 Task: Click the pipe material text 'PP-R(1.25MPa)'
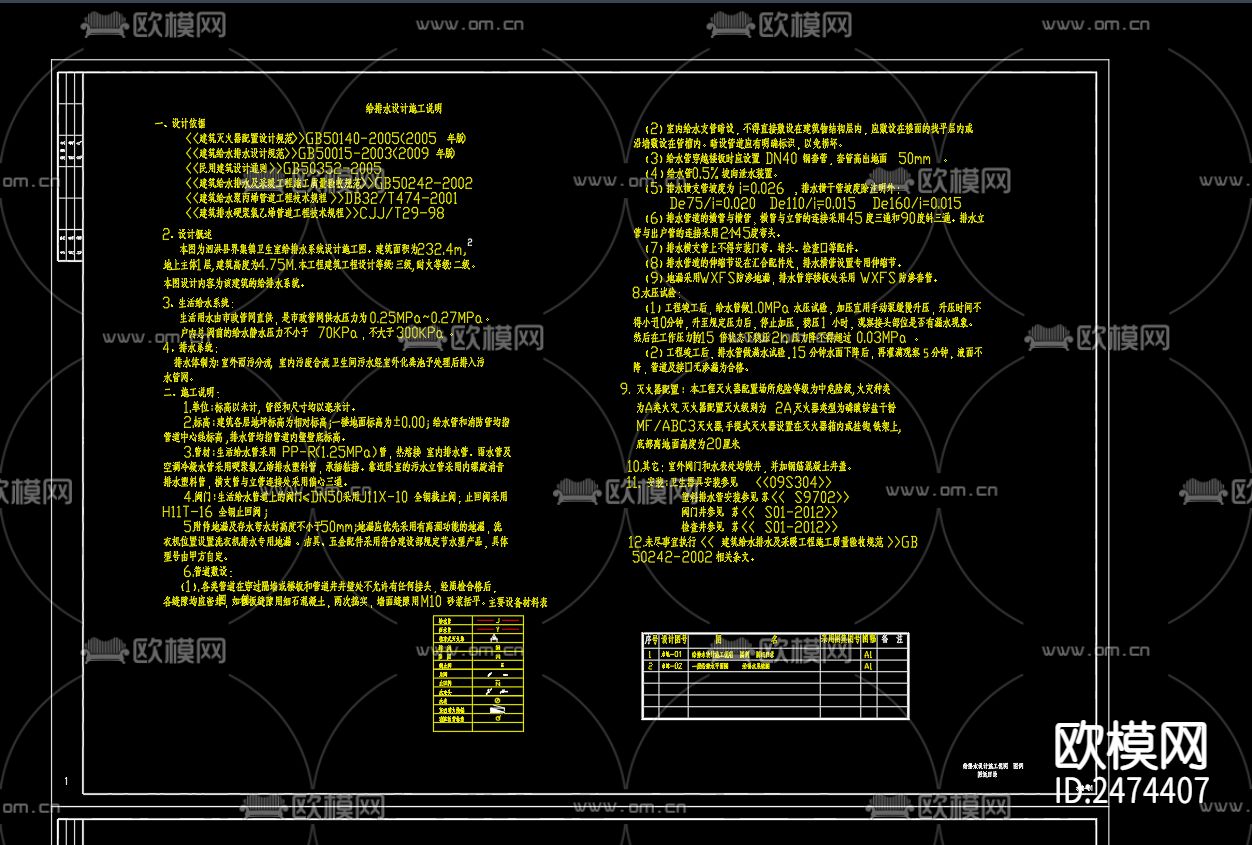(x=332, y=451)
